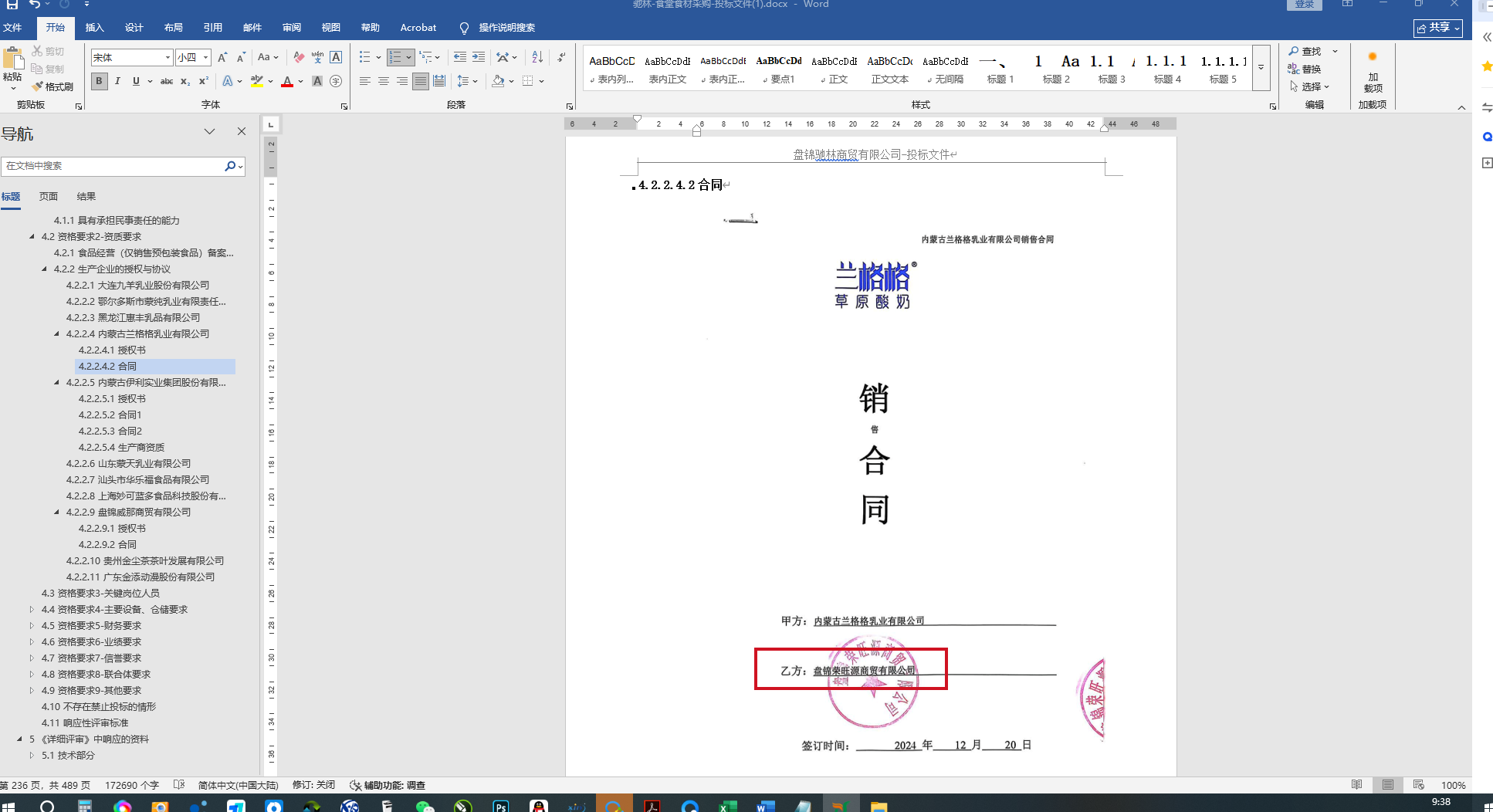Viewport: 1493px width, 812px height.
Task: Open the font size dropdown (小四)
Action: click(x=206, y=57)
